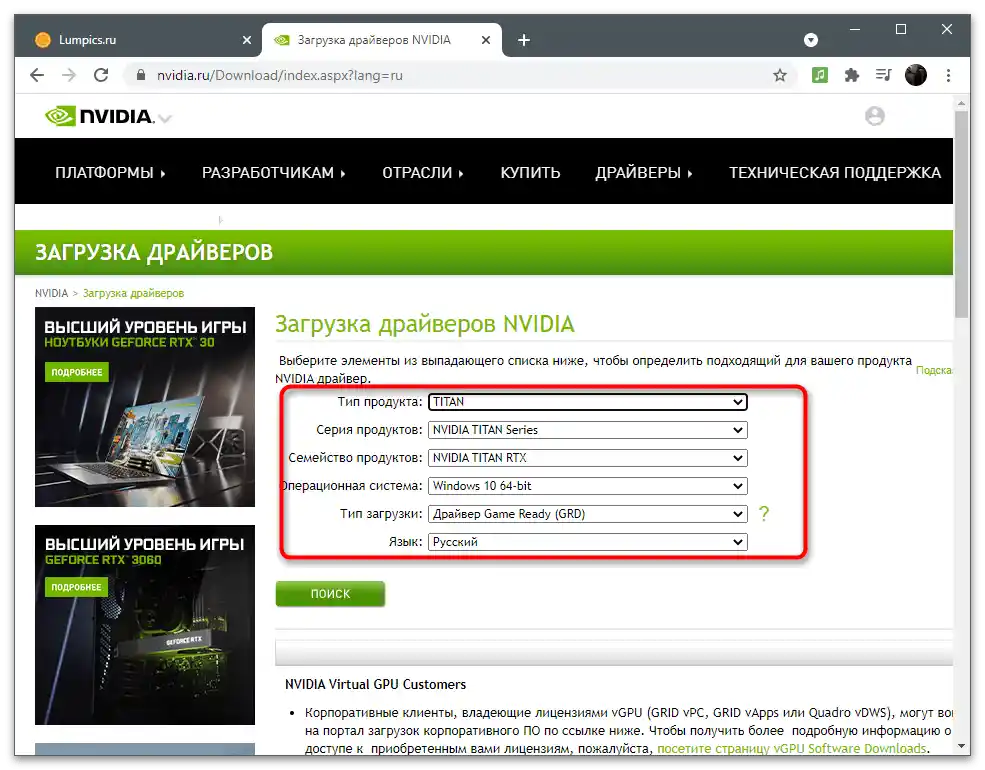
Task: Open the ПЛАТФОРМЫ menu
Action: coord(110,173)
